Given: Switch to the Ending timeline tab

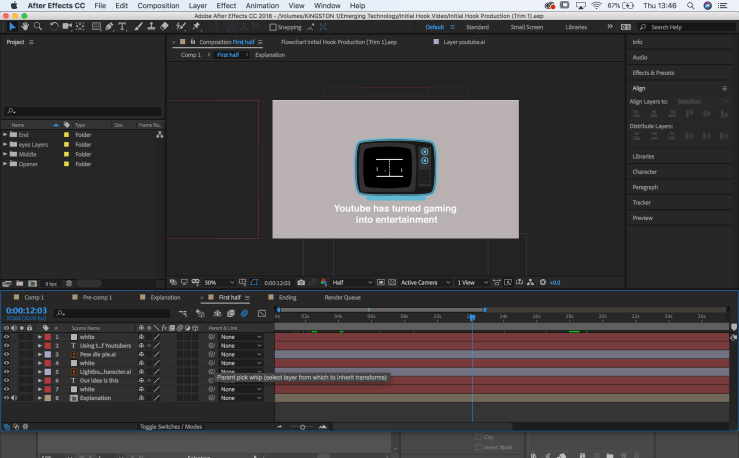Looking at the screenshot, I should [x=287, y=297].
